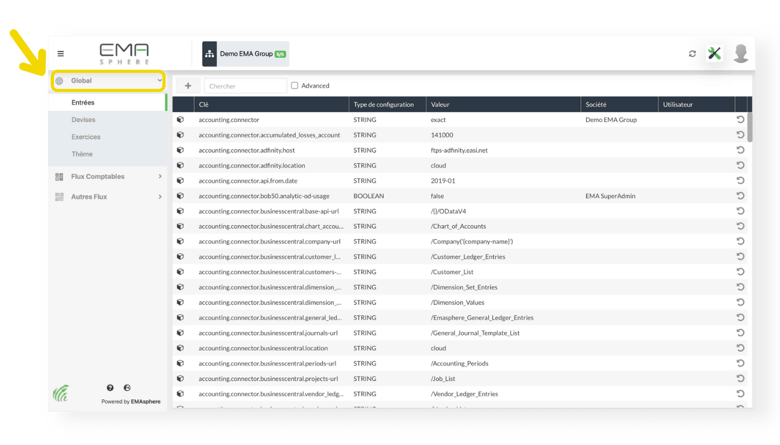Expand the Global dropdown

[x=108, y=81]
